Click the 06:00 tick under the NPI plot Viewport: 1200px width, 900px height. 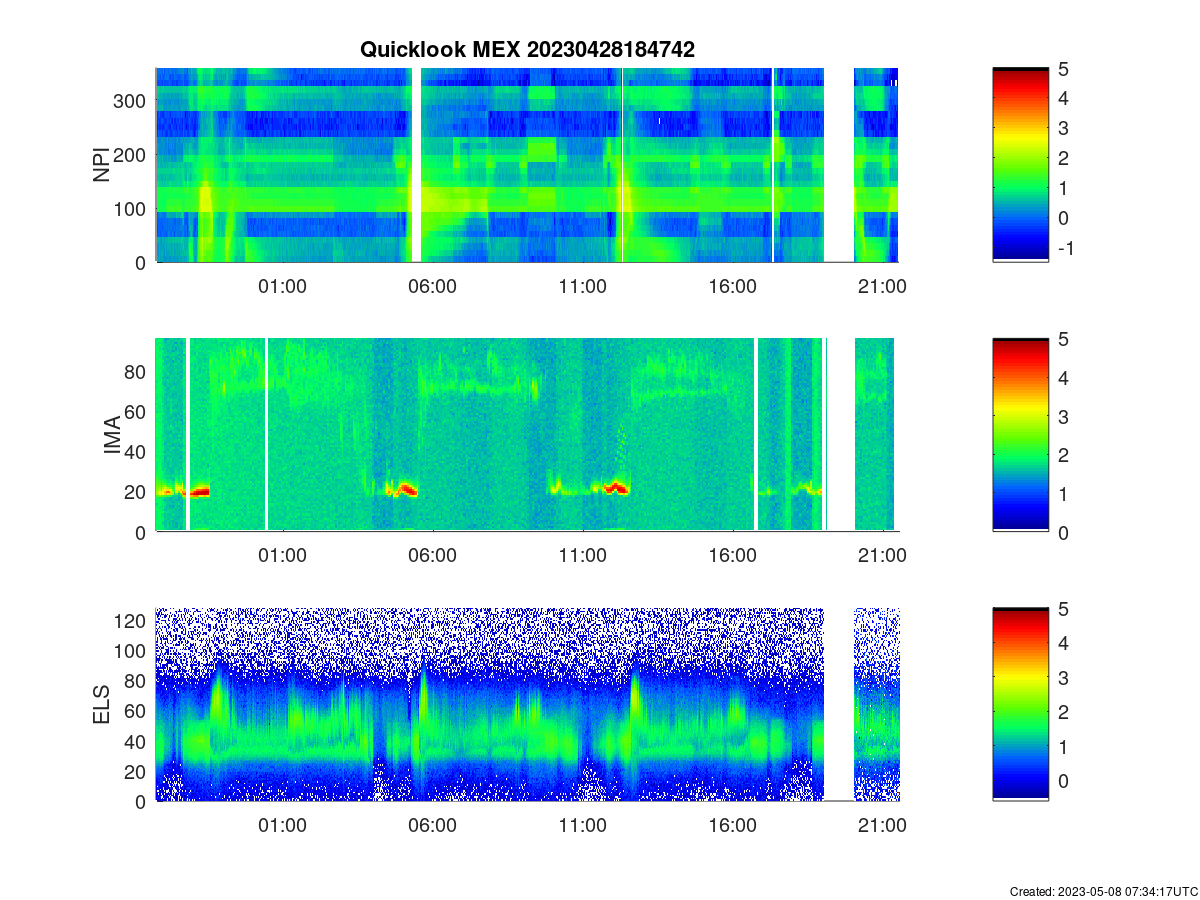point(432,286)
